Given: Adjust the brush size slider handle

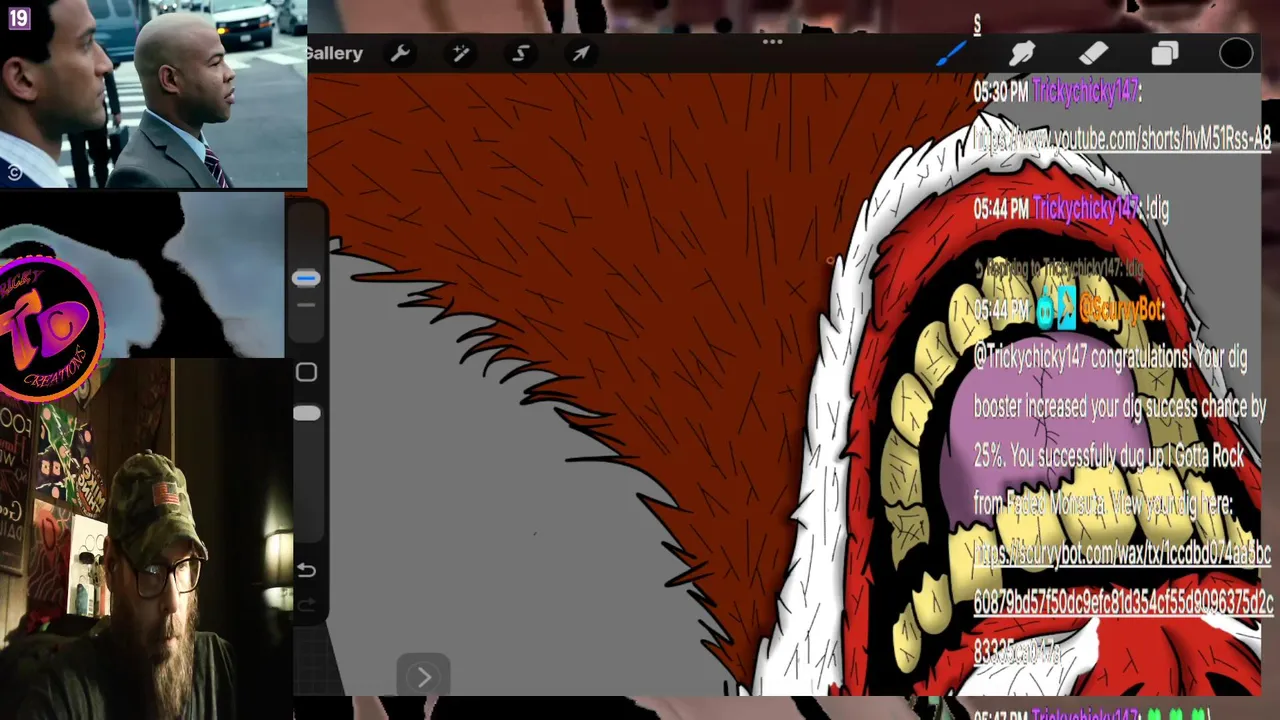Looking at the screenshot, I should click(x=306, y=278).
